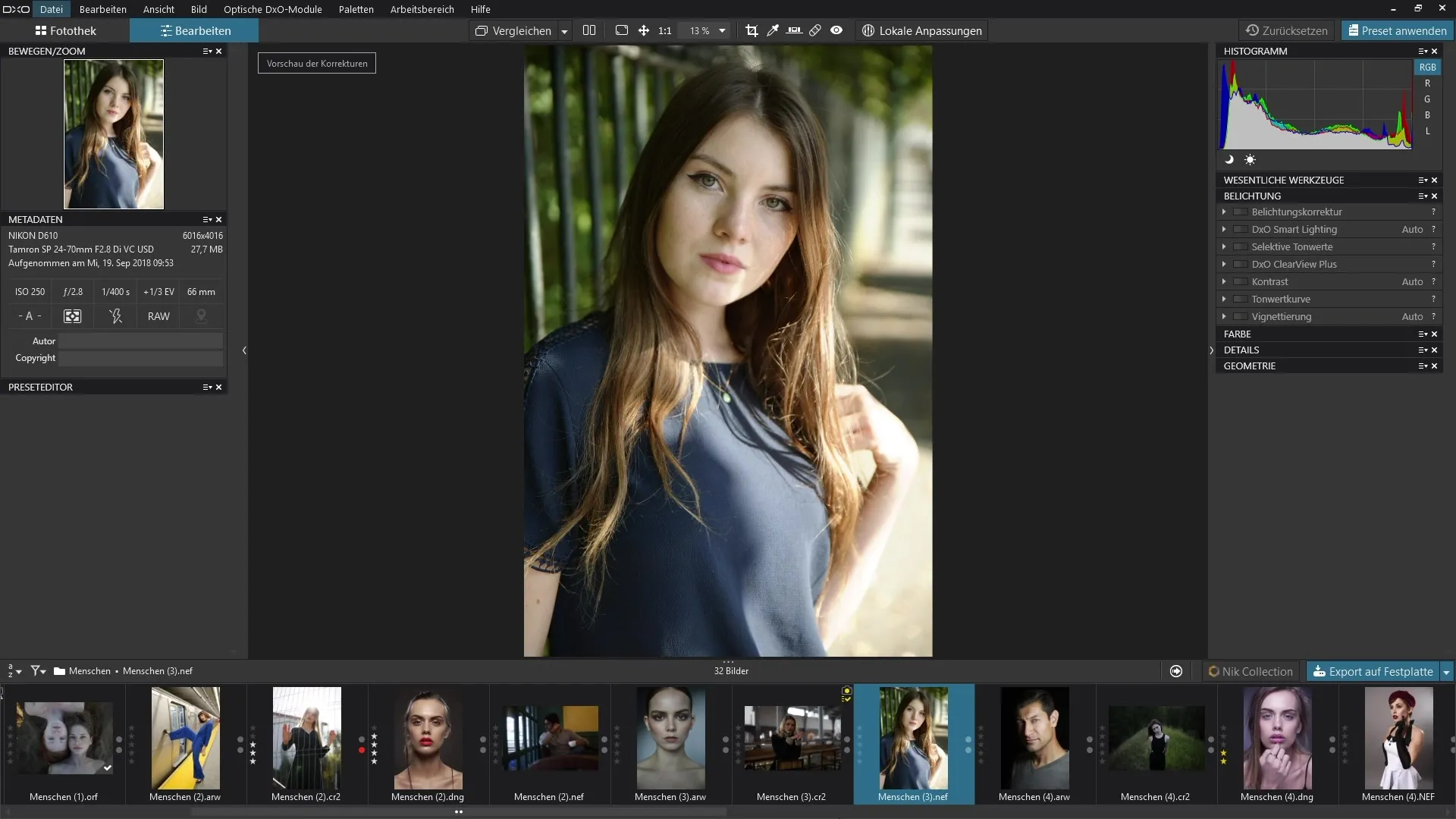Show the L luminance histogram
Viewport: 1456px width, 819px height.
tap(1427, 131)
